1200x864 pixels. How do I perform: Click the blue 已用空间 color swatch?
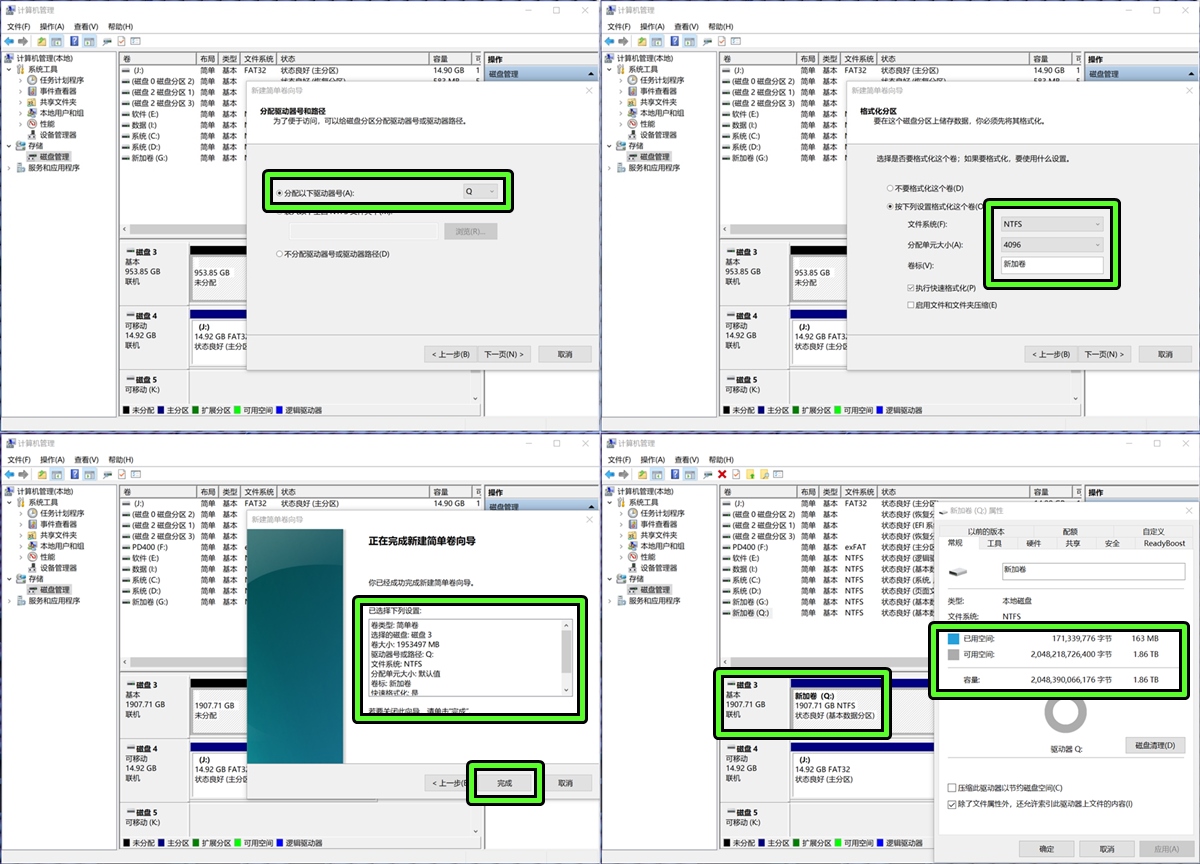pos(954,638)
